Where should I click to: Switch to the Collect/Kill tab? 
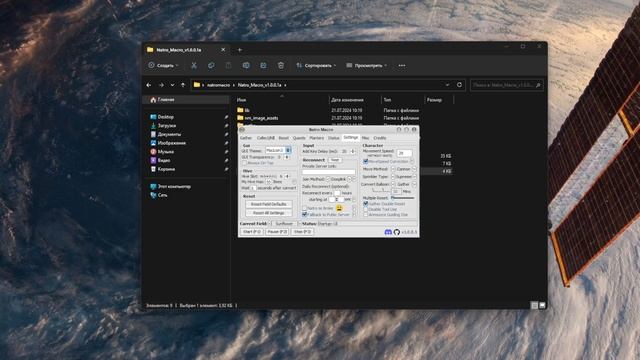click(266, 138)
